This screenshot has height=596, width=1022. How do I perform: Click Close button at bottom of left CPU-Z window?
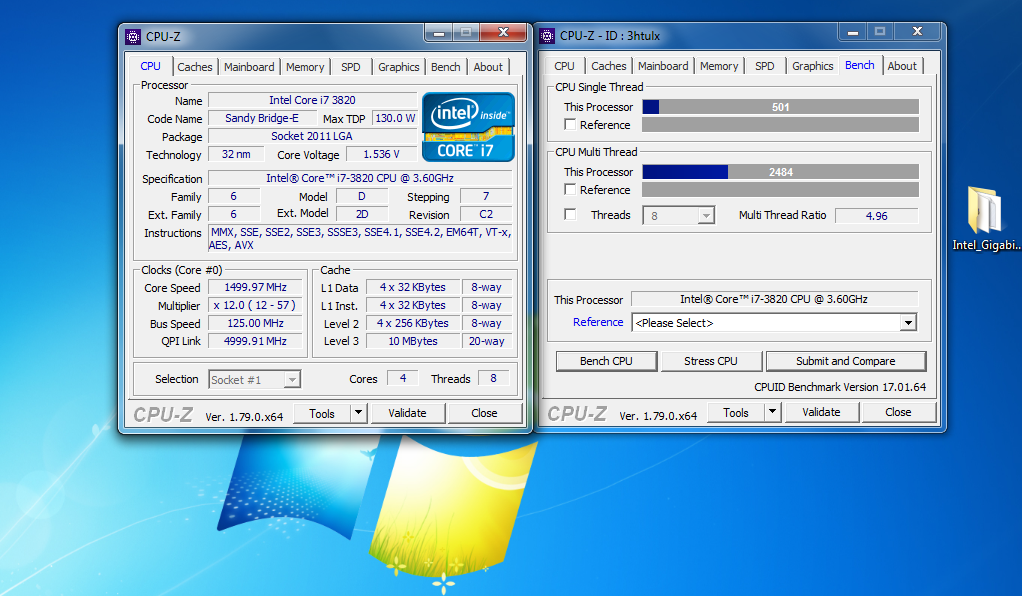(484, 413)
